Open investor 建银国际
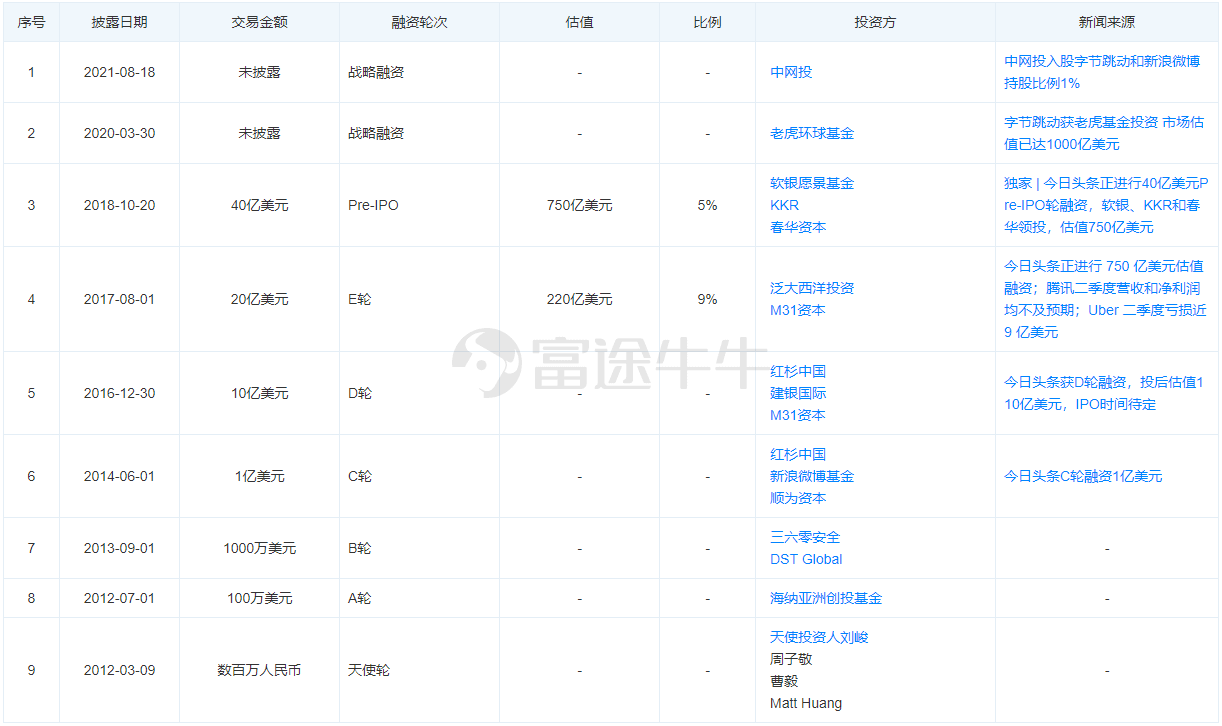Image resolution: width=1222 pixels, height=726 pixels. tap(798, 393)
